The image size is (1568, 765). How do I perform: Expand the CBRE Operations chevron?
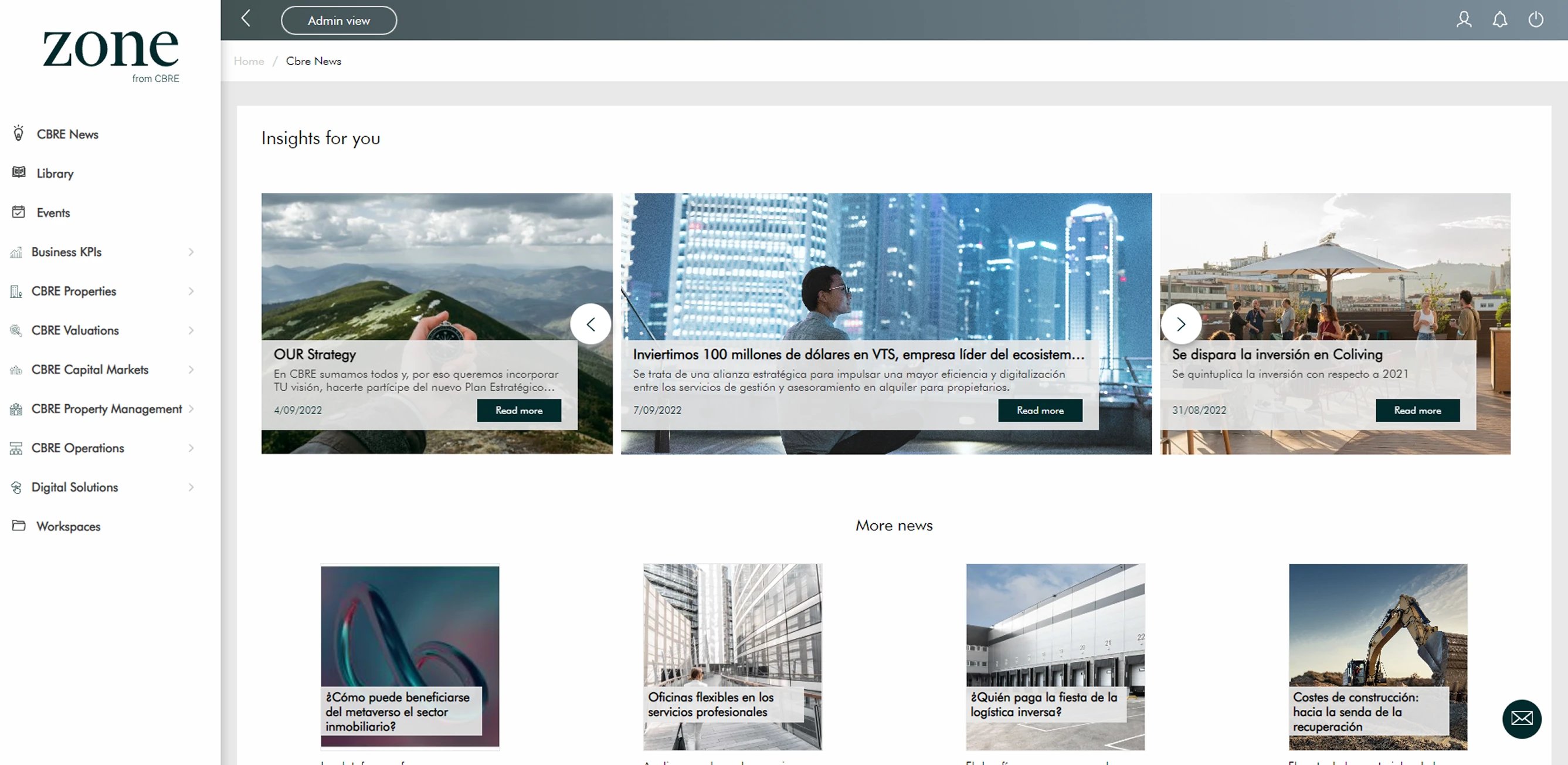click(x=191, y=448)
